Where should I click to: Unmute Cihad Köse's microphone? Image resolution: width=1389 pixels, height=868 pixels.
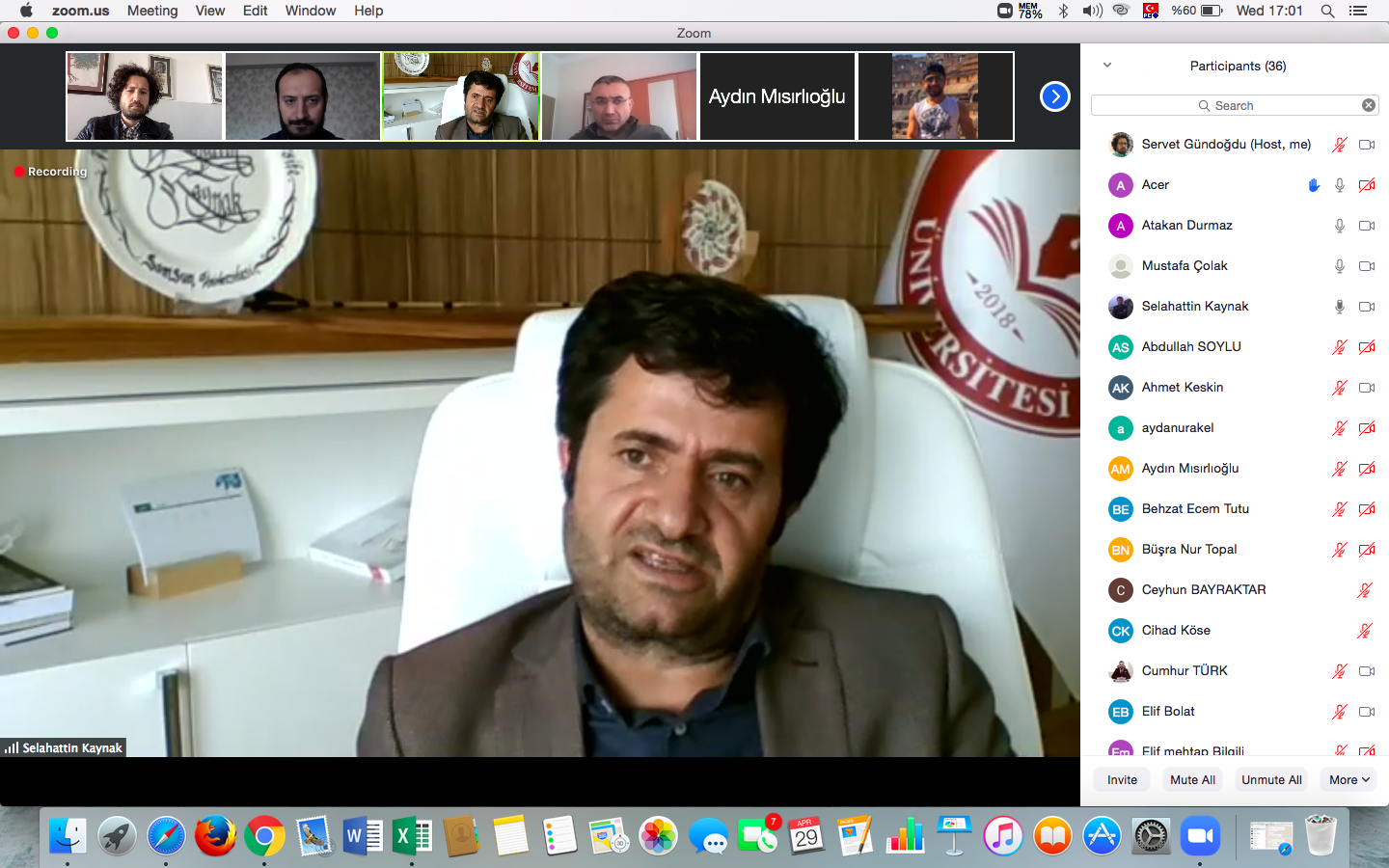(1365, 631)
